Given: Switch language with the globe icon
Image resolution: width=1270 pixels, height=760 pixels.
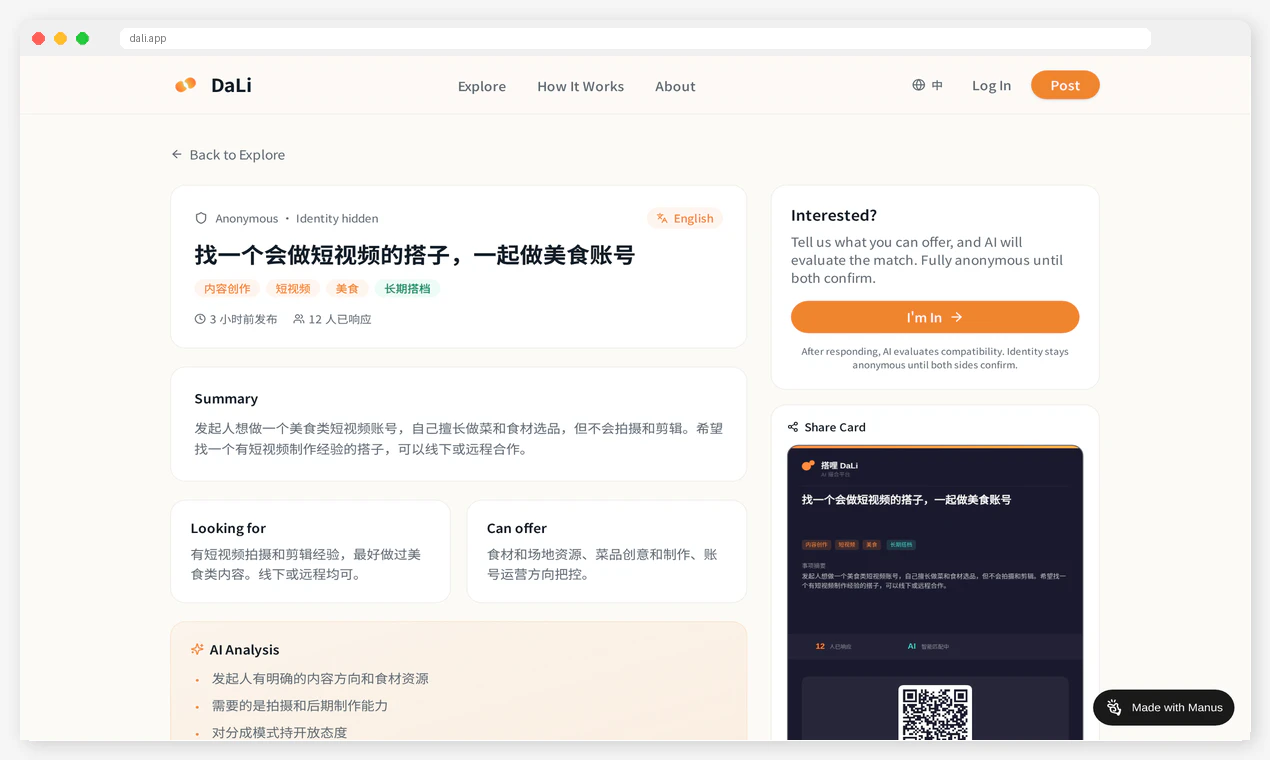Looking at the screenshot, I should click(x=918, y=85).
